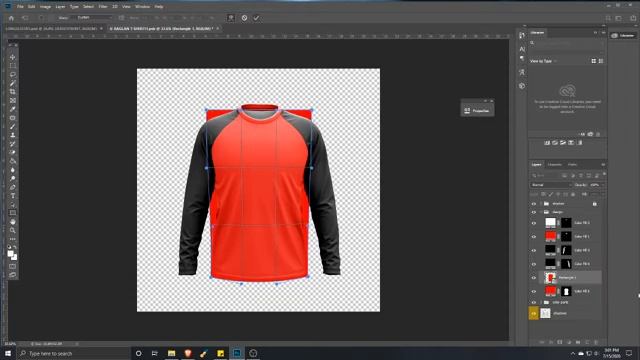The width and height of the screenshot is (640, 360).
Task: Toggle visibility of the white Color Fill layer
Action: click(533, 223)
